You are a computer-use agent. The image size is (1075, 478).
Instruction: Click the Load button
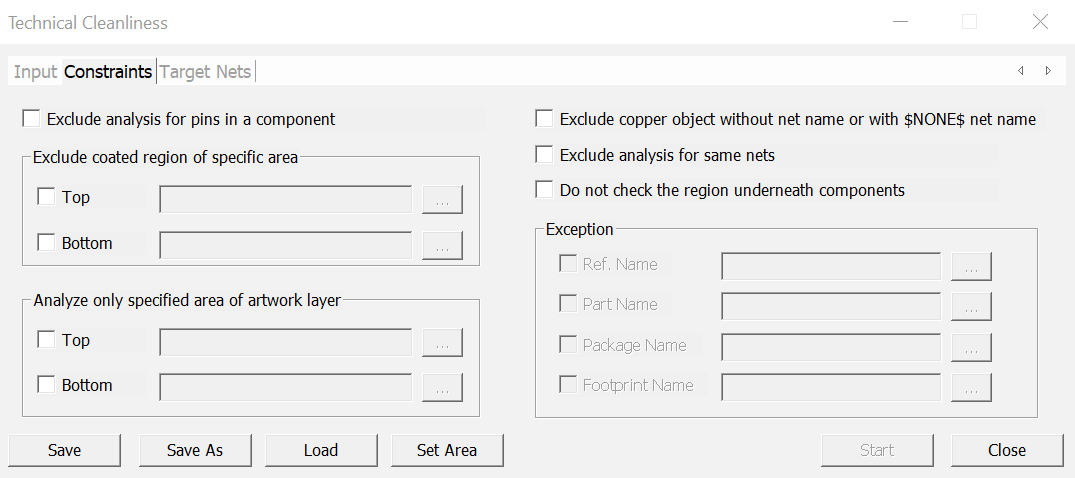(321, 450)
